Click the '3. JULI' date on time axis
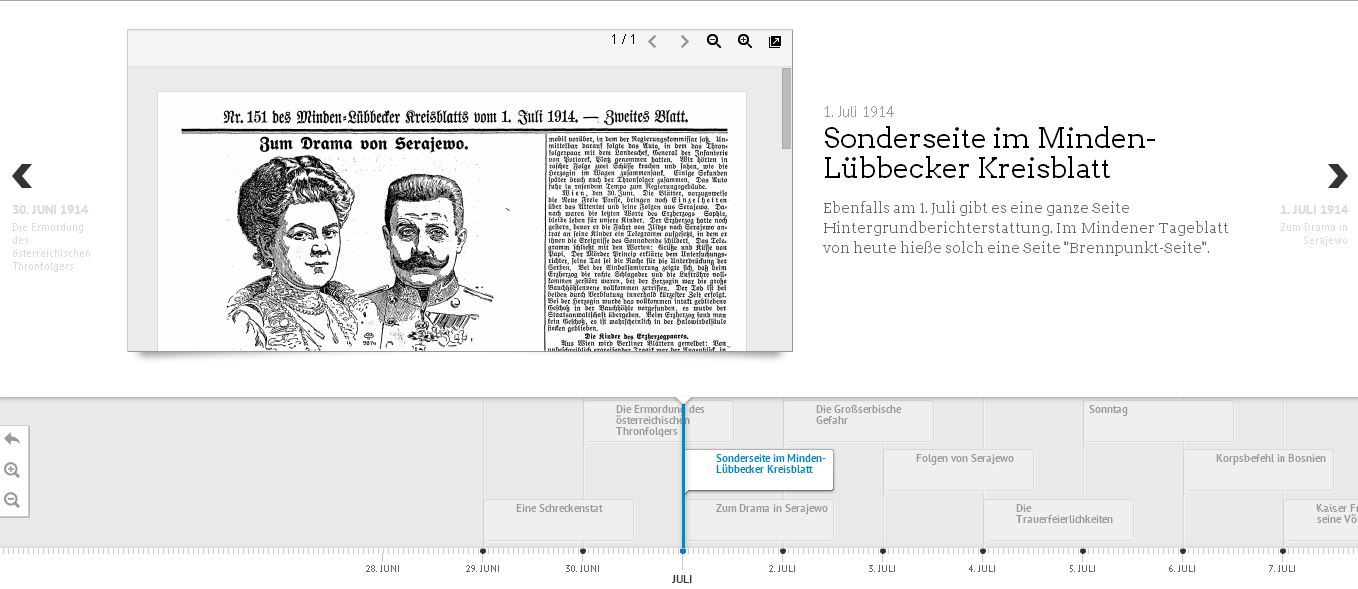Viewport: 1358px width, 589px height. click(x=883, y=568)
